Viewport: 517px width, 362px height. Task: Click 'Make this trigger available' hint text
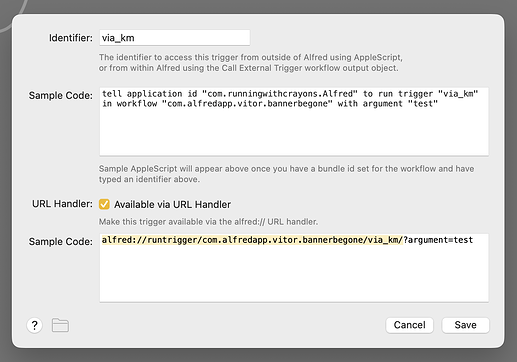[x=208, y=222]
